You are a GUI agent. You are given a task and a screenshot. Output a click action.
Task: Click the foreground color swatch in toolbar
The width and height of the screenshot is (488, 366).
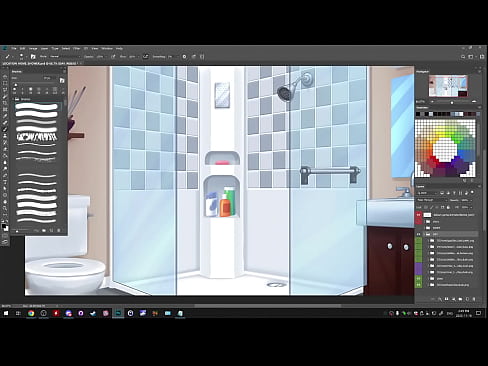click(4, 226)
